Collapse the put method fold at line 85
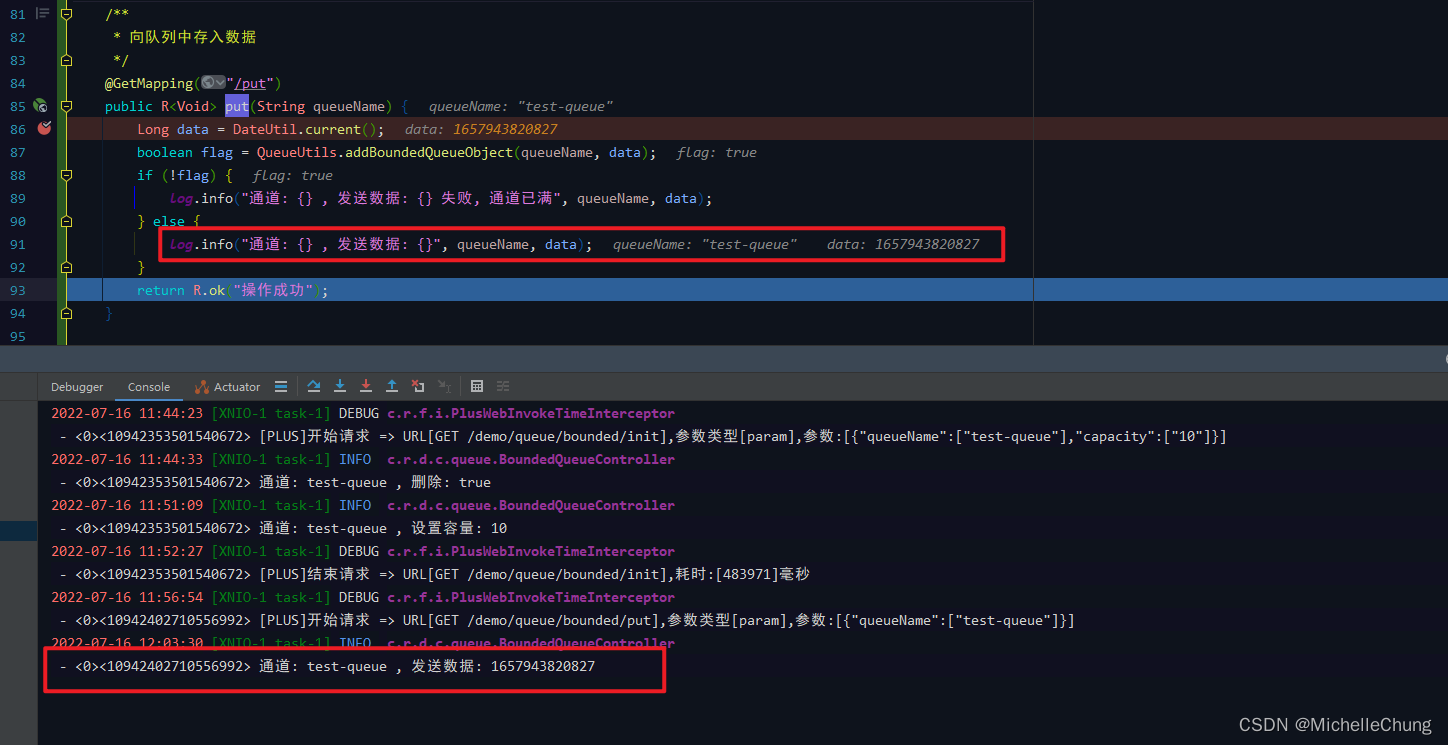The image size is (1448, 745). (67, 106)
